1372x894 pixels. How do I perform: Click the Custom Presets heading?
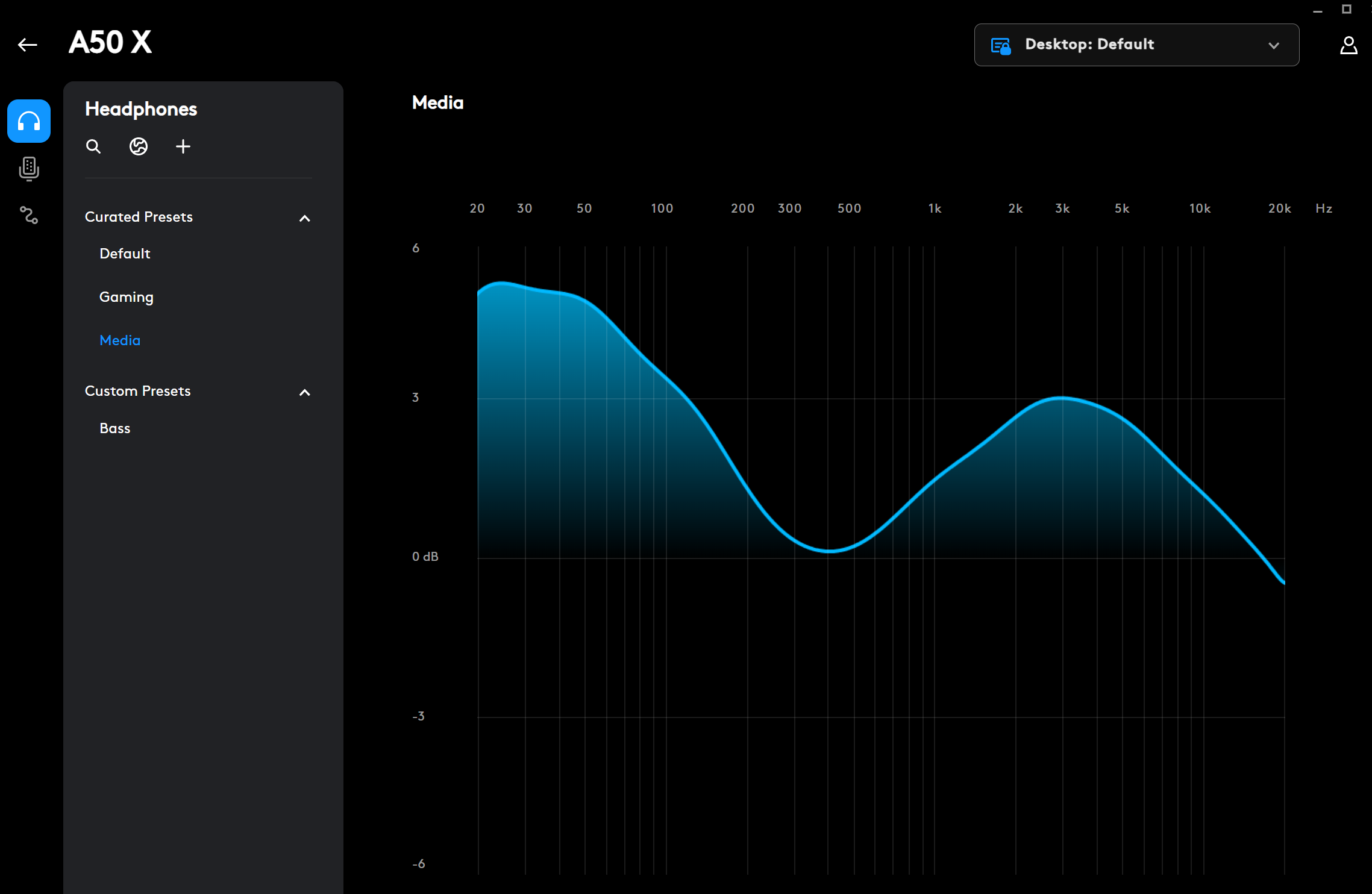[x=137, y=391]
